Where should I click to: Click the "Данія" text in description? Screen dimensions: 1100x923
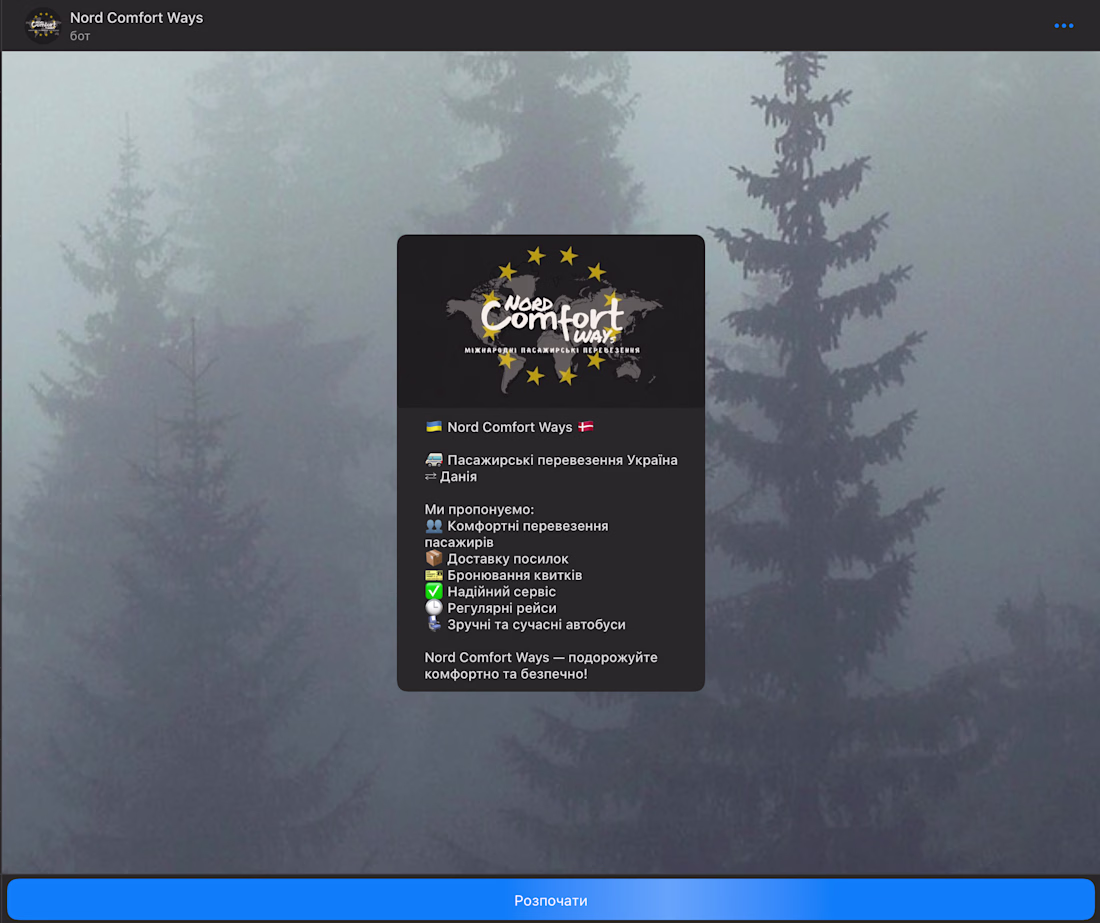coord(458,477)
